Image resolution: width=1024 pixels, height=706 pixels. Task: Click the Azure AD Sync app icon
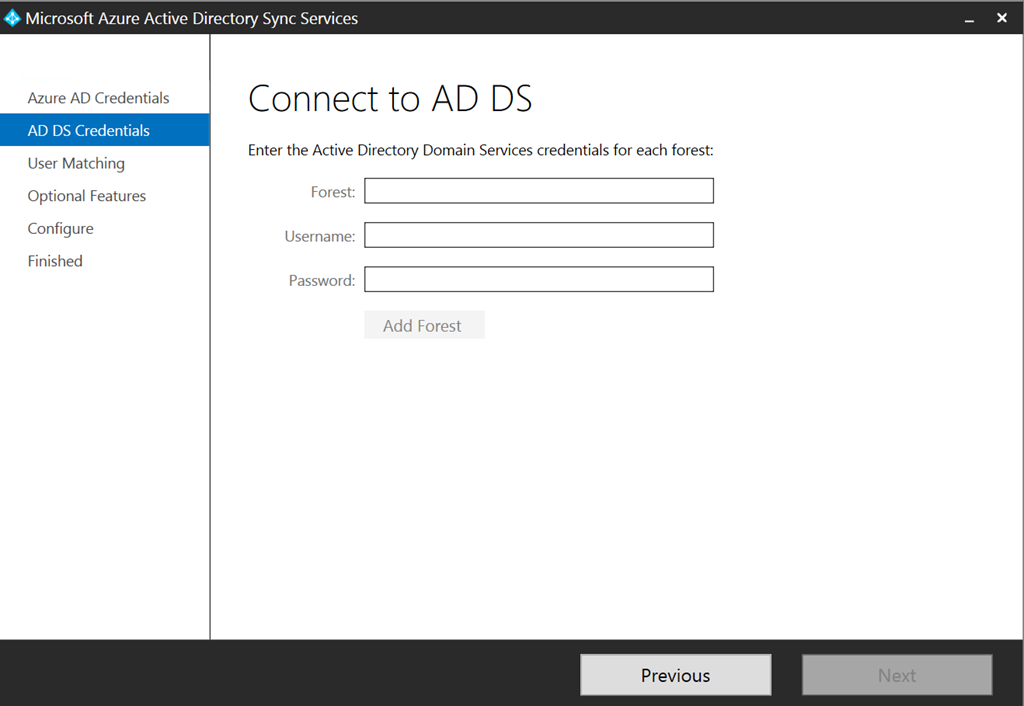pyautogui.click(x=13, y=18)
